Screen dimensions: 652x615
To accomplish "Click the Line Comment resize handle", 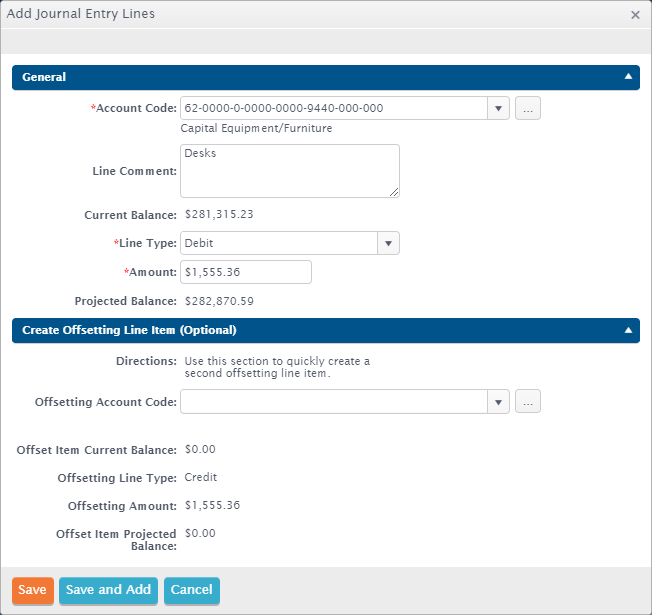I will click(394, 191).
